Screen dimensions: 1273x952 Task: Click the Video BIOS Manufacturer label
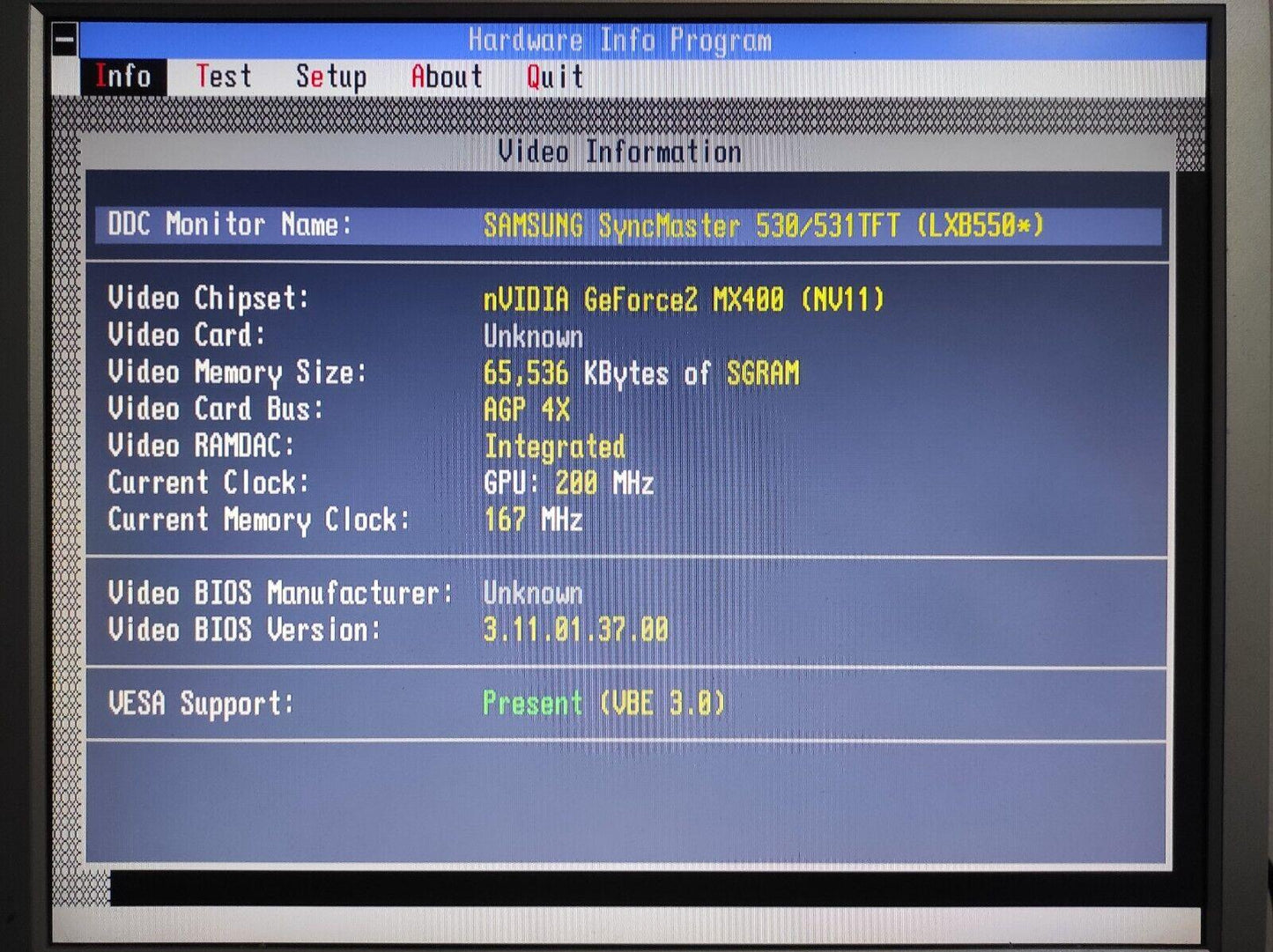[279, 593]
